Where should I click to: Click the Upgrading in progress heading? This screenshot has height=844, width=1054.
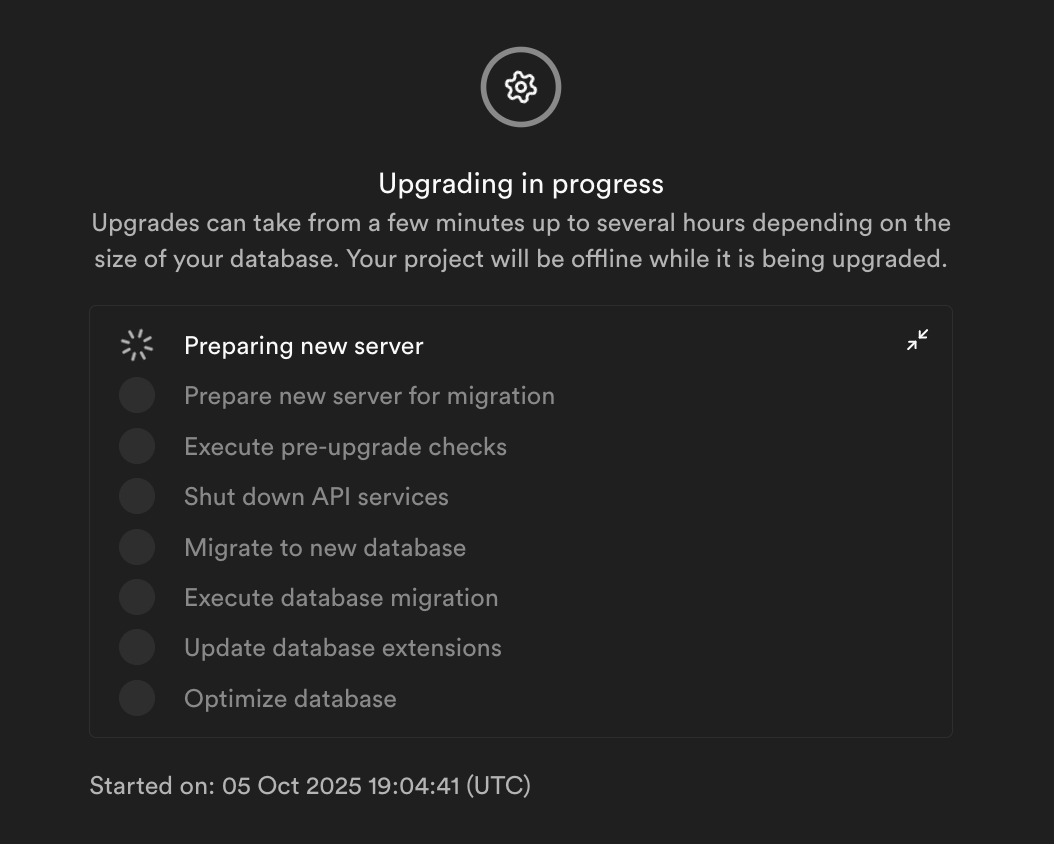point(520,184)
